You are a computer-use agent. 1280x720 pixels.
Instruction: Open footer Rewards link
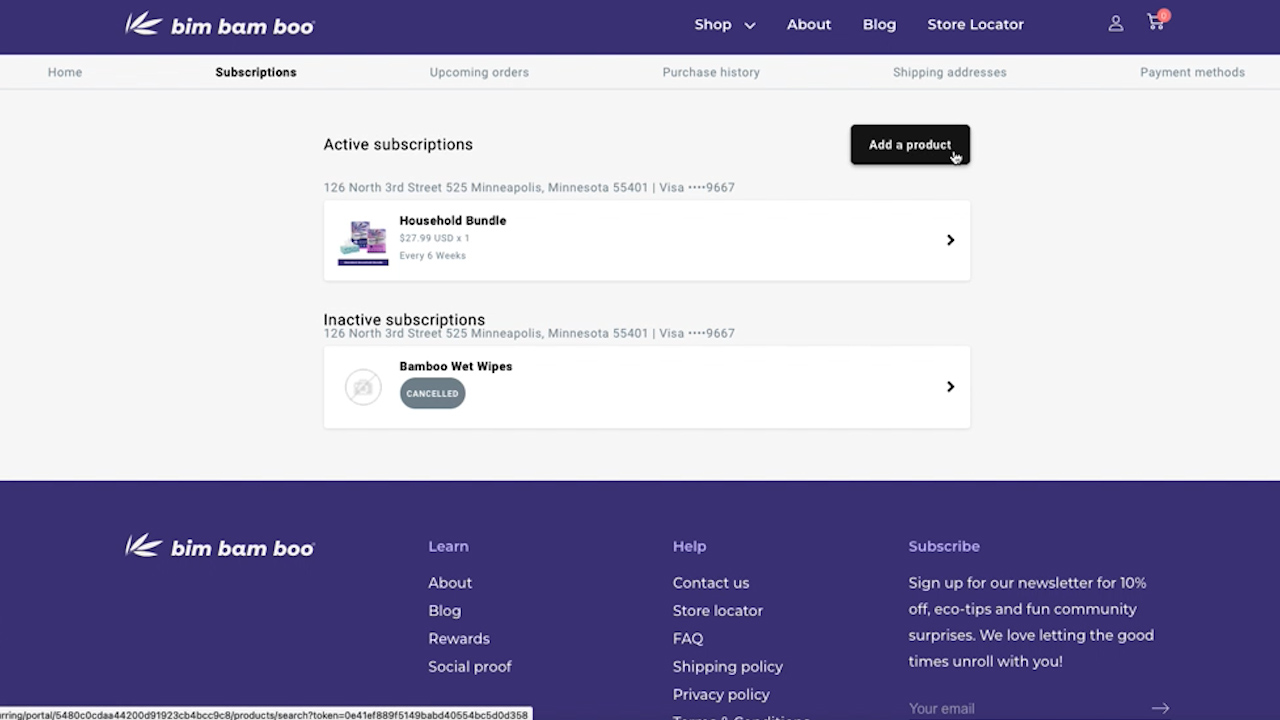[459, 639]
